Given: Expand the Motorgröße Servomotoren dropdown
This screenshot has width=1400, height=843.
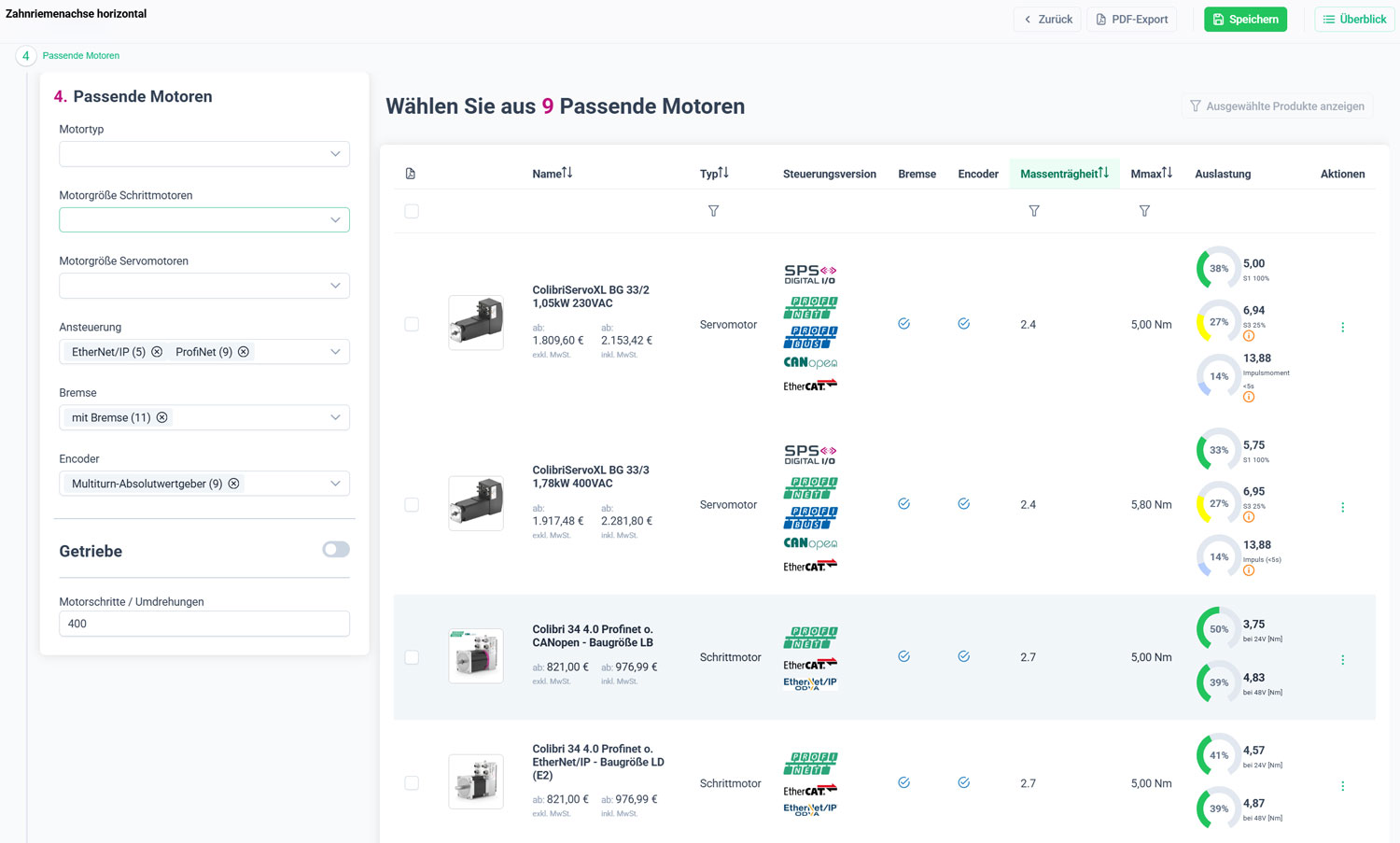Looking at the screenshot, I should point(203,285).
